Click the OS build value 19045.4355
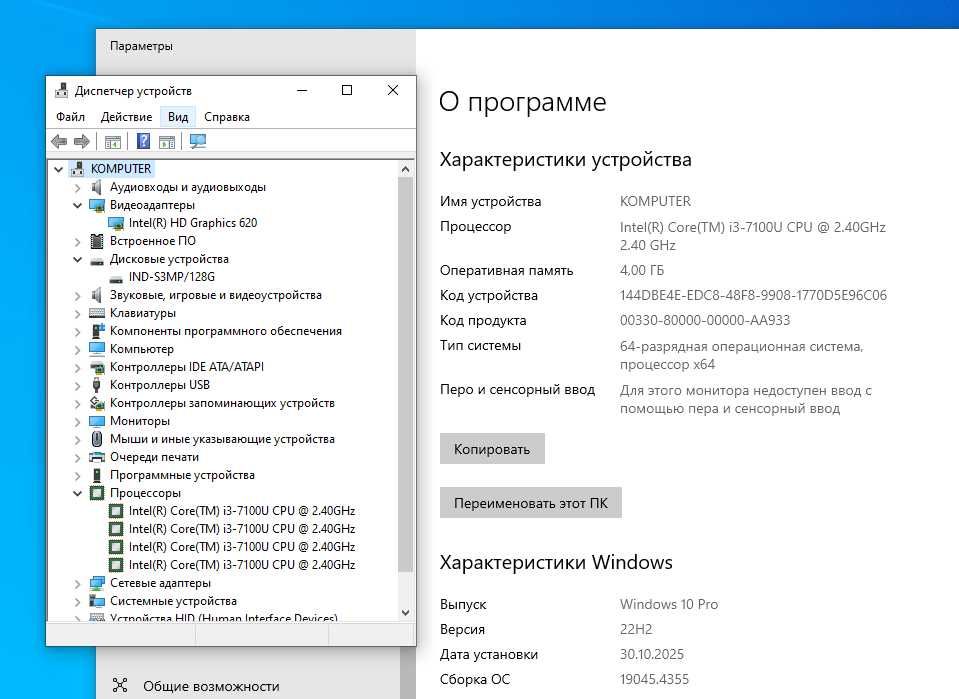 [x=654, y=679]
